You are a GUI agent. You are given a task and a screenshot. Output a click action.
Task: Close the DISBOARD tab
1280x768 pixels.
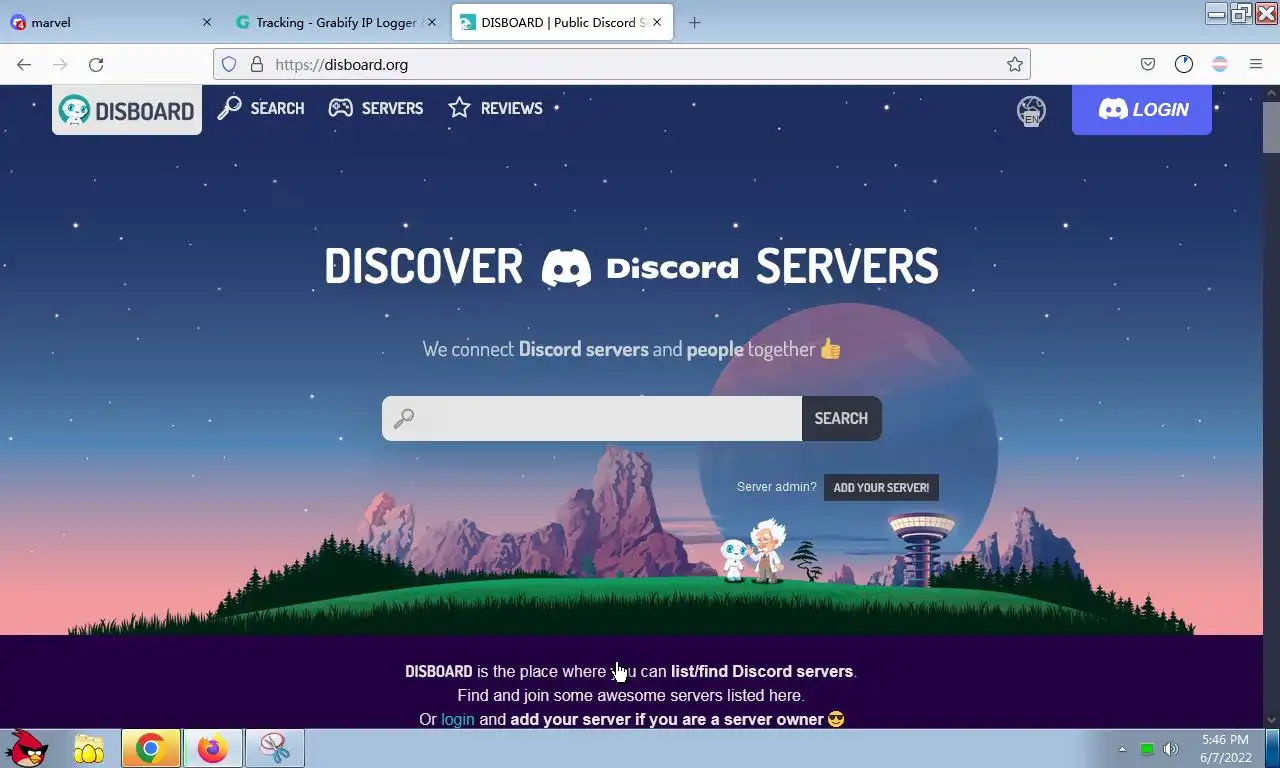pos(657,22)
